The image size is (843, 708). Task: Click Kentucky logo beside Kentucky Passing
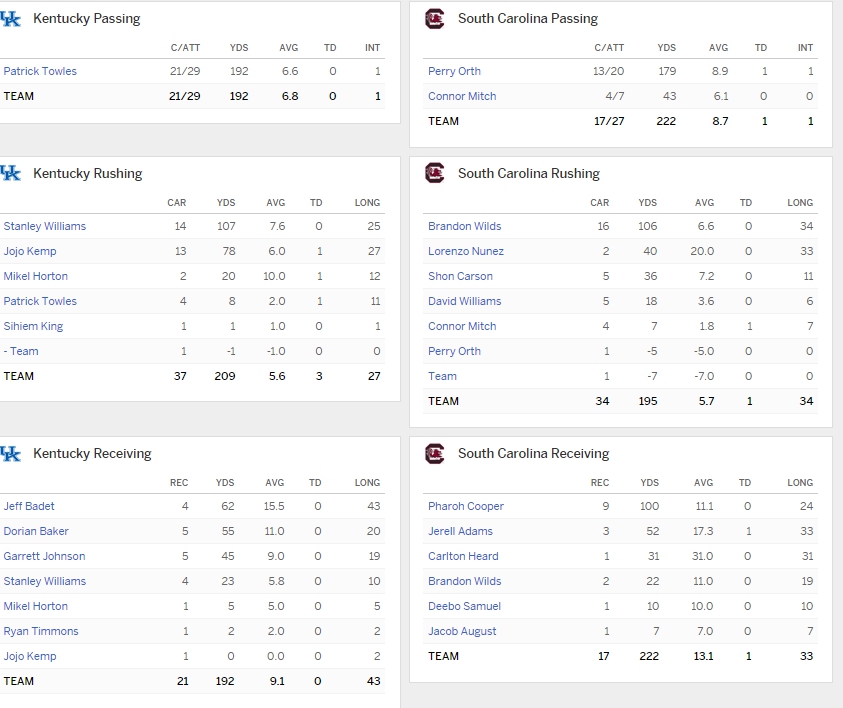click(x=11, y=18)
